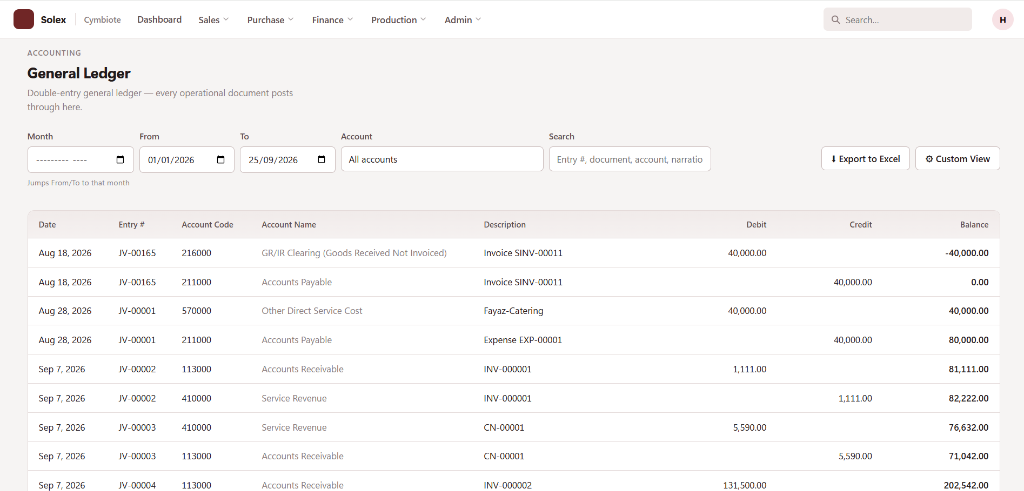Expand the Sales menu chevron

tap(226, 20)
